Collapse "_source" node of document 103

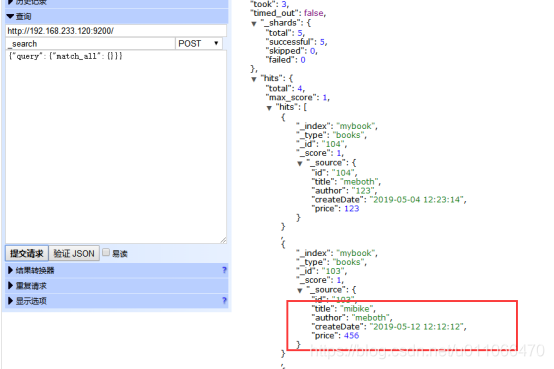click(x=300, y=291)
